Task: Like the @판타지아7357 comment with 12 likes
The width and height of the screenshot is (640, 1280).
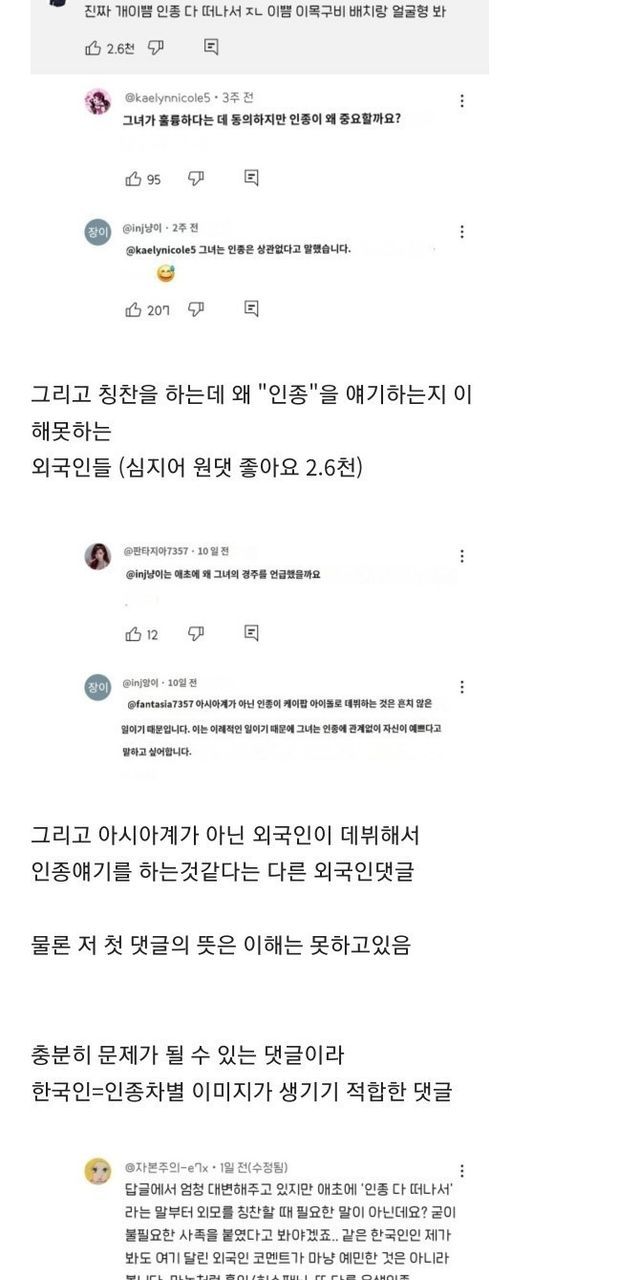Action: point(133,634)
